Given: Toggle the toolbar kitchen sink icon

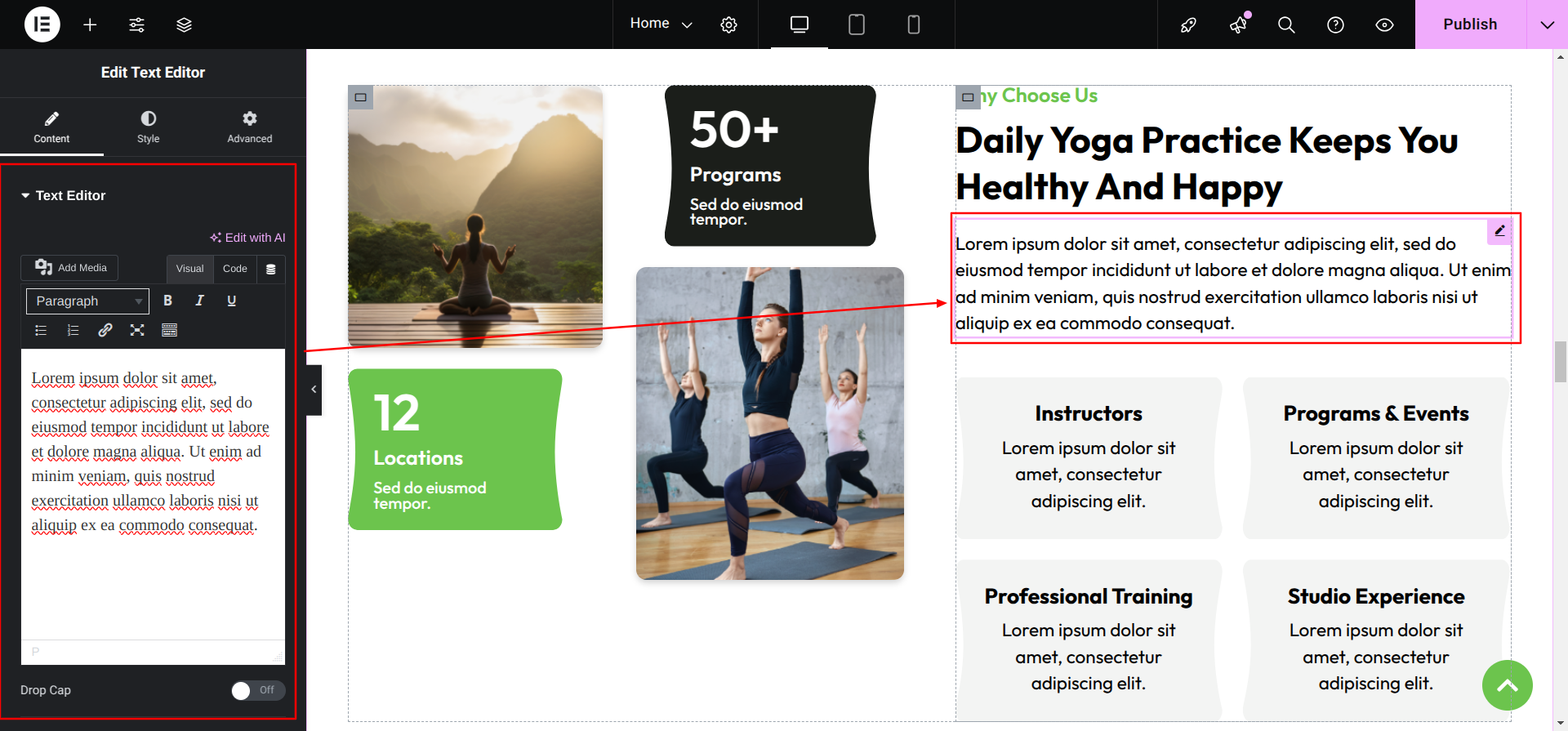Looking at the screenshot, I should pyautogui.click(x=169, y=330).
